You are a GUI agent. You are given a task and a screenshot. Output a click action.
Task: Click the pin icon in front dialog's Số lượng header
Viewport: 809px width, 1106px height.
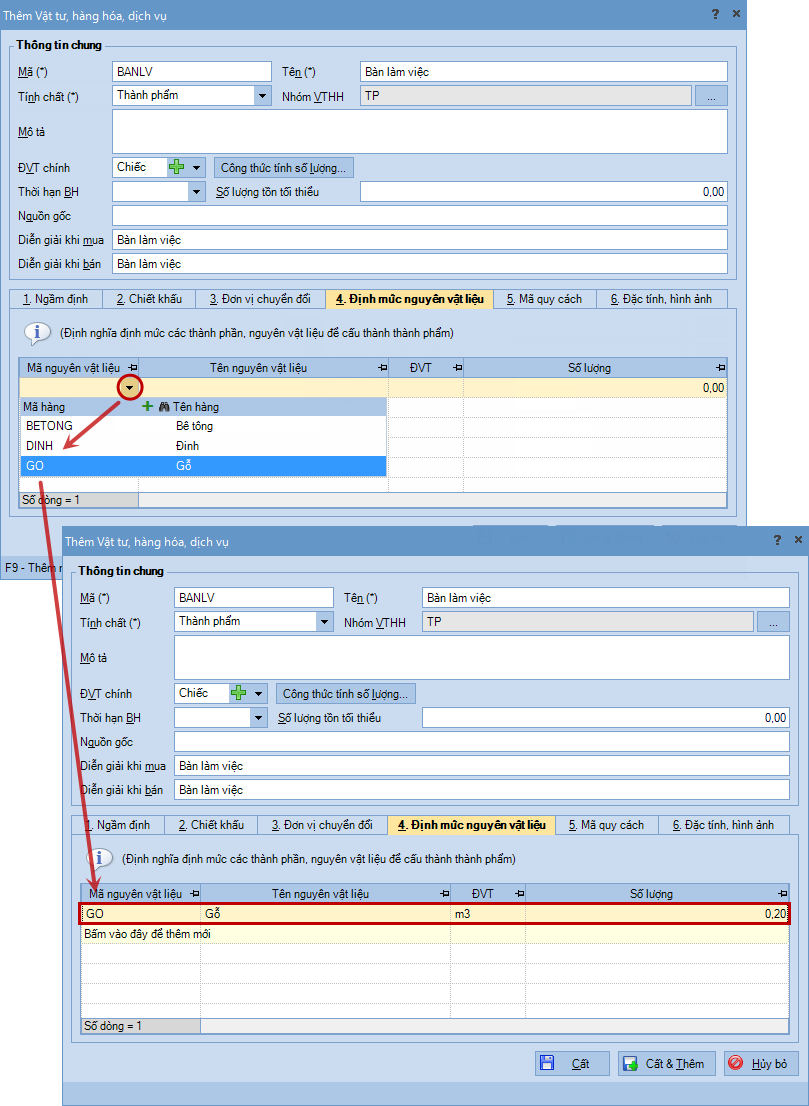[783, 894]
